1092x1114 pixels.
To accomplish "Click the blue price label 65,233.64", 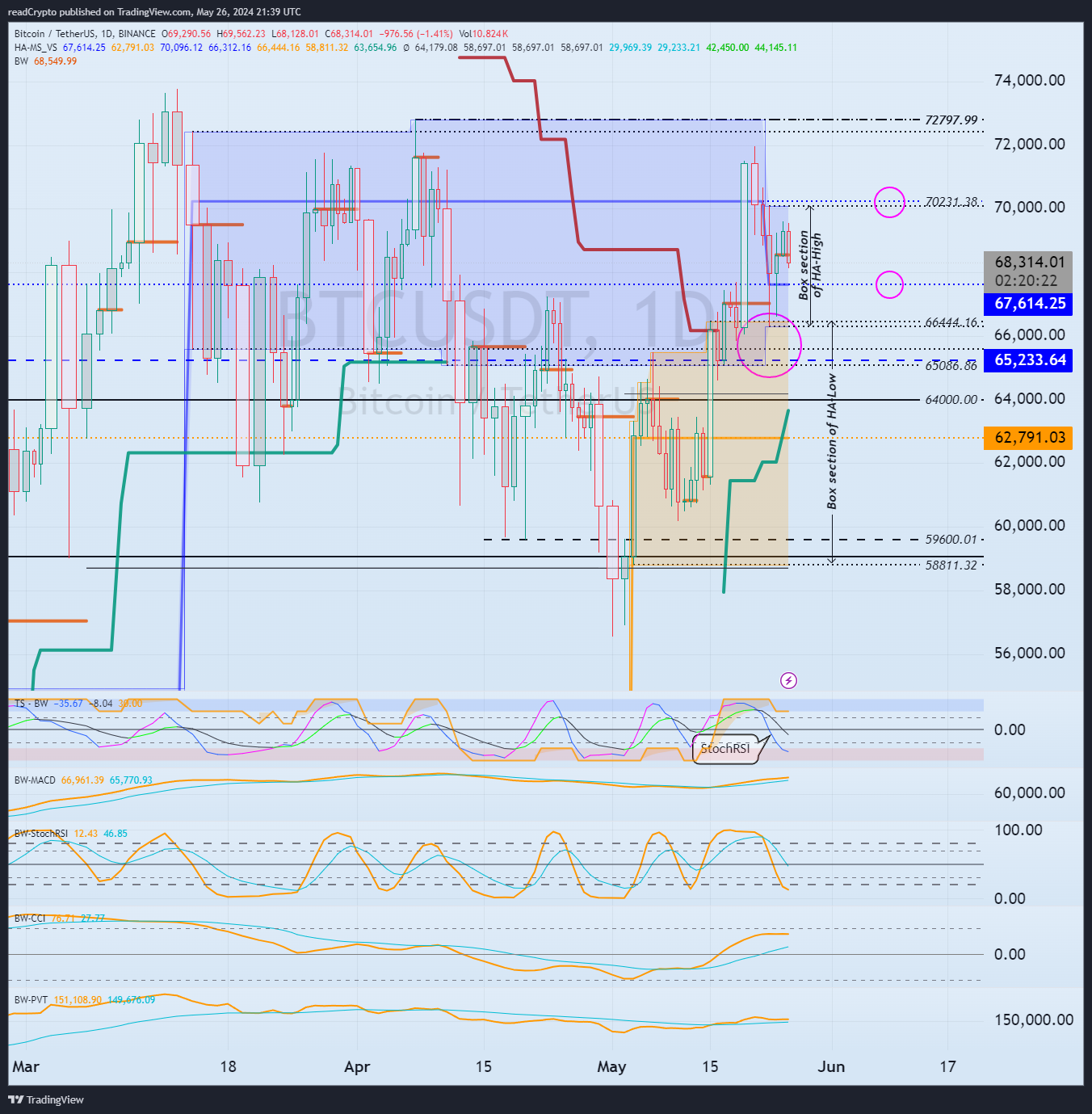I will point(1028,360).
